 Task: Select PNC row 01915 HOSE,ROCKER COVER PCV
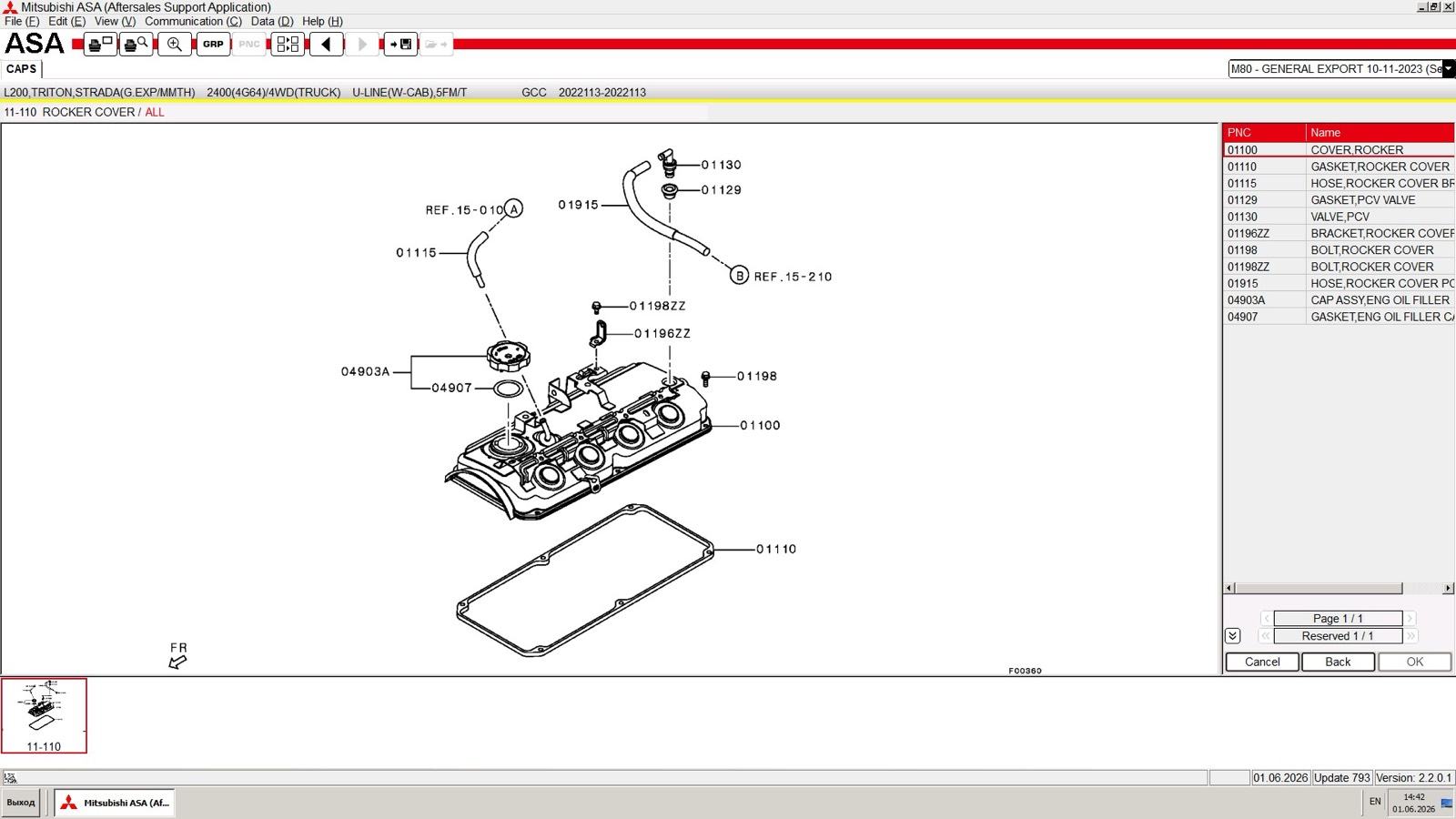point(1338,283)
